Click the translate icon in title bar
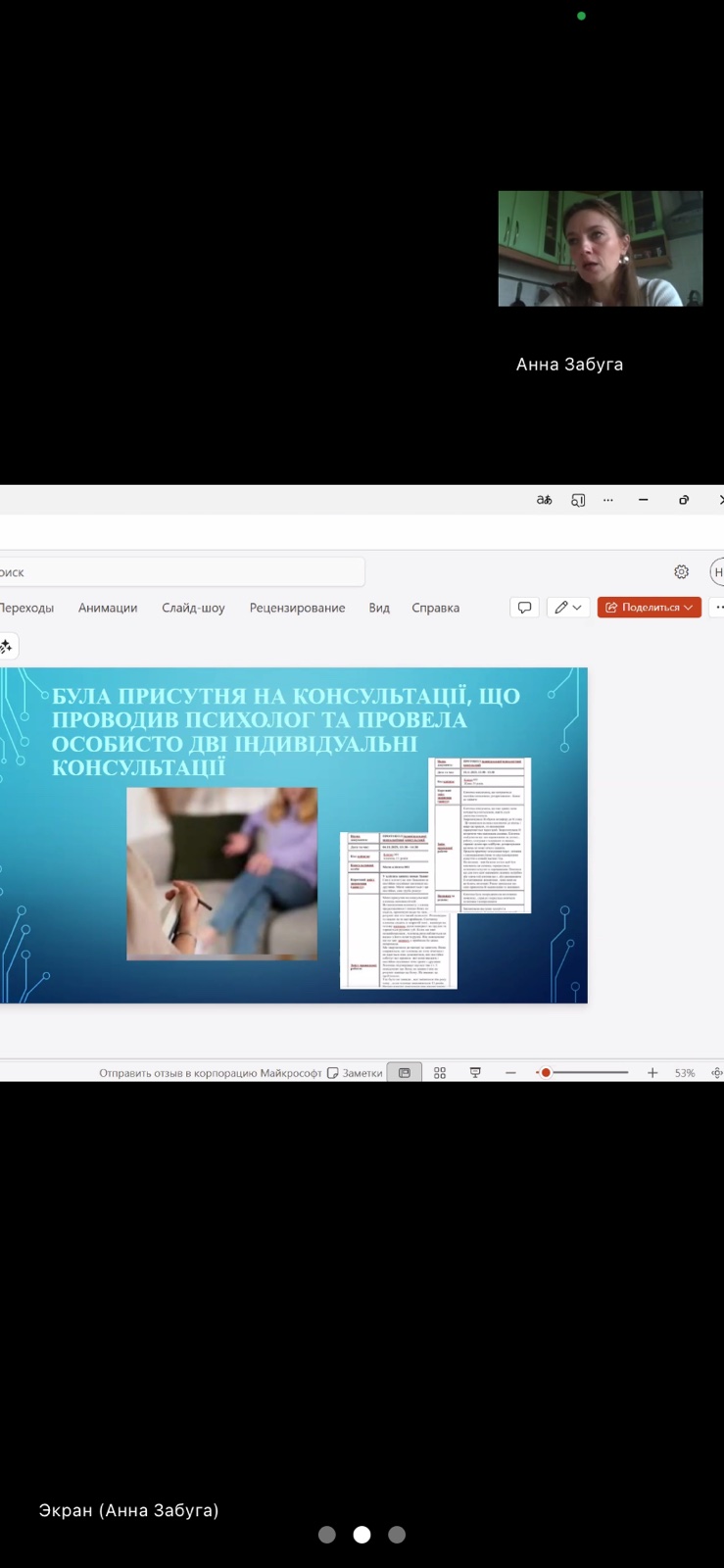Image resolution: width=724 pixels, height=1568 pixels. (544, 500)
